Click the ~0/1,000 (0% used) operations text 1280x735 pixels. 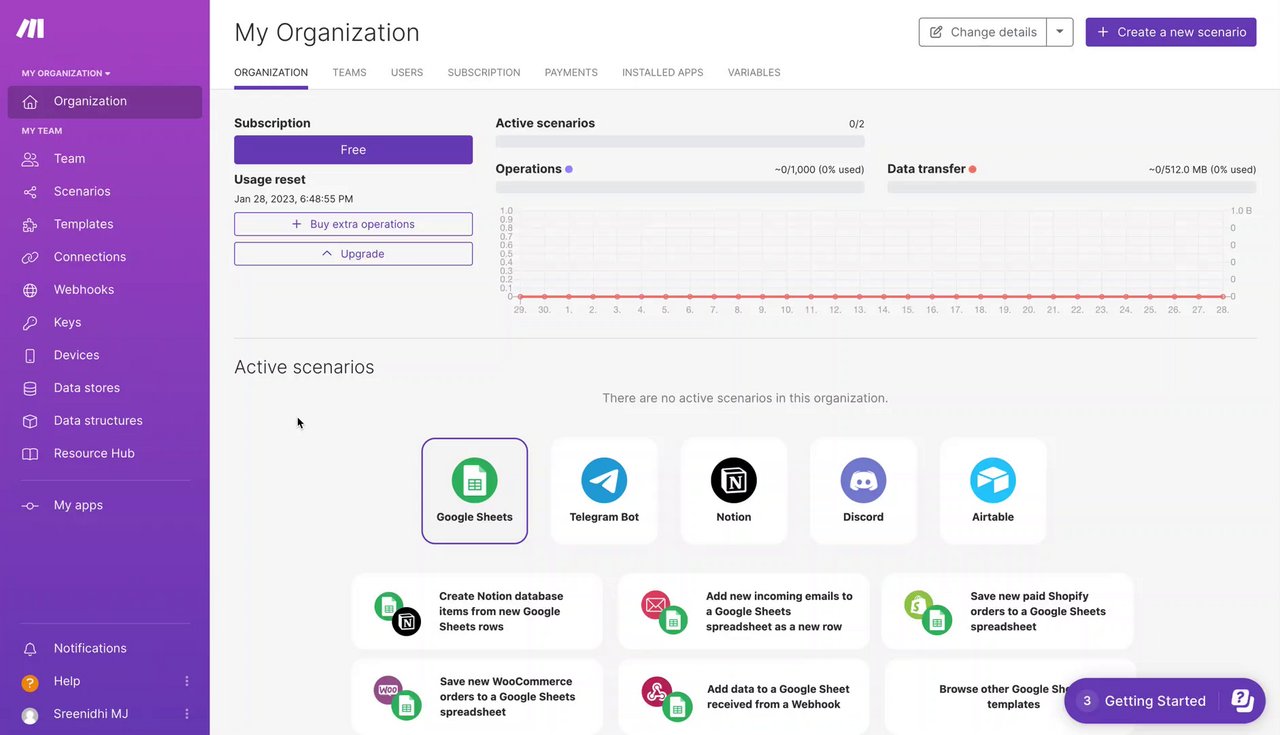(819, 170)
